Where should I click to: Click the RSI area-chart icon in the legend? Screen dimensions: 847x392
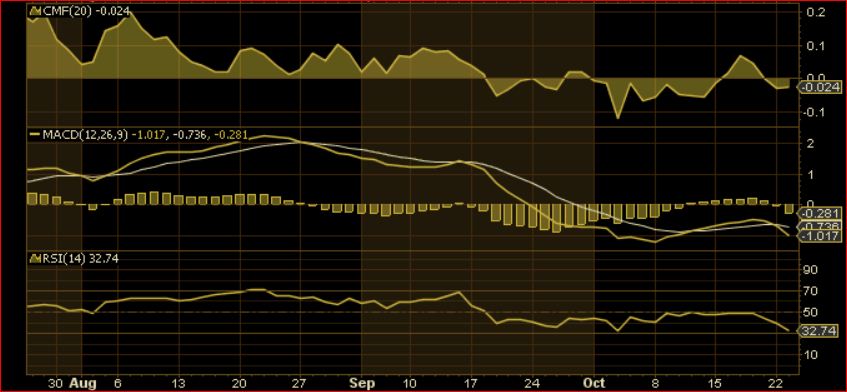35,259
